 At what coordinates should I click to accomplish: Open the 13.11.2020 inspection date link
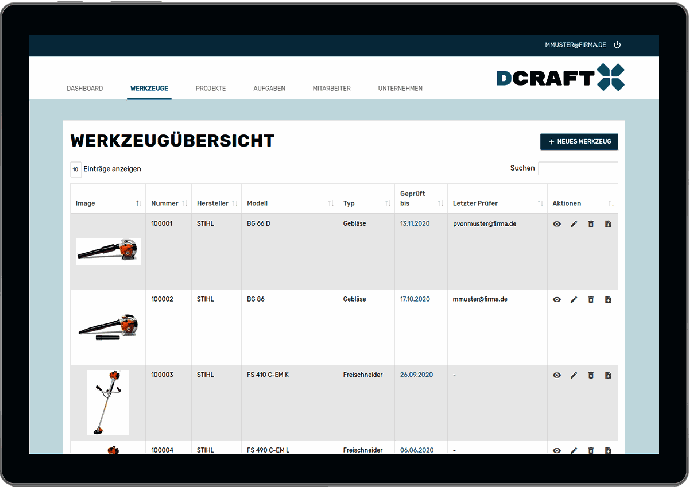tap(415, 223)
